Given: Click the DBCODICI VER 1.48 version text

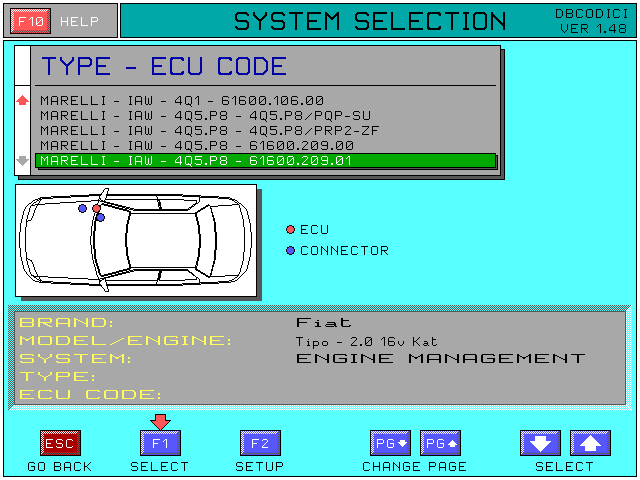Looking at the screenshot, I should (x=591, y=21).
